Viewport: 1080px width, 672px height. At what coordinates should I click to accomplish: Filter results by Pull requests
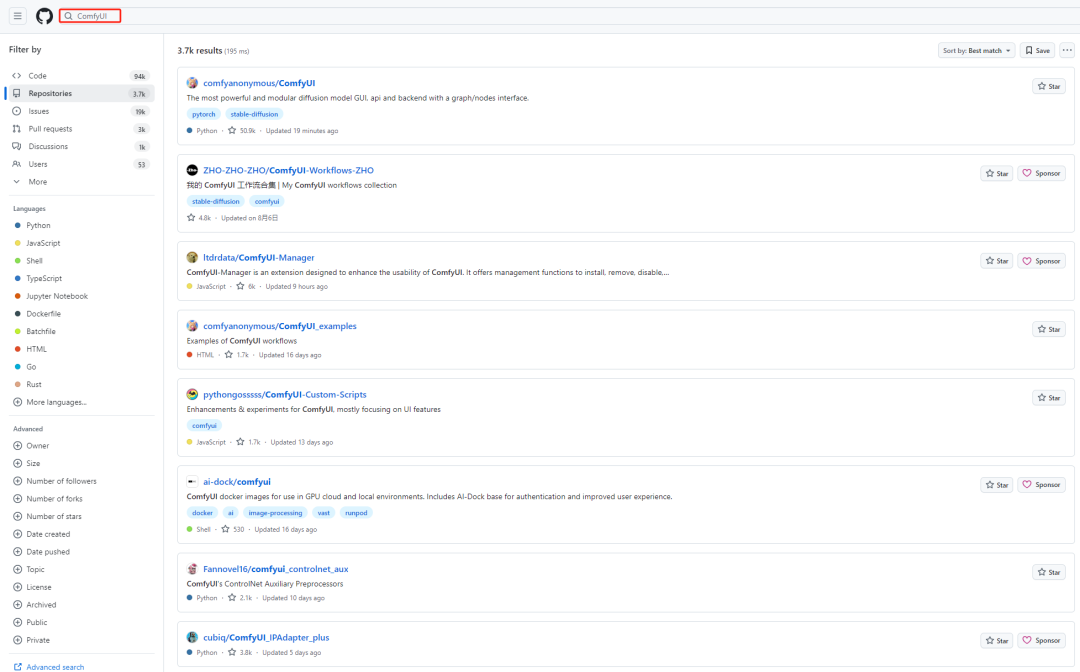80,129
